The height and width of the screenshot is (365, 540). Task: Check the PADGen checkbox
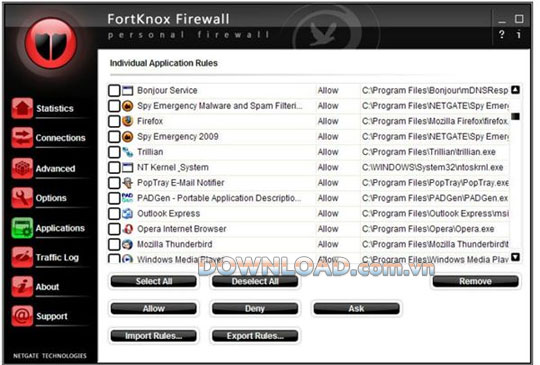pyautogui.click(x=114, y=198)
